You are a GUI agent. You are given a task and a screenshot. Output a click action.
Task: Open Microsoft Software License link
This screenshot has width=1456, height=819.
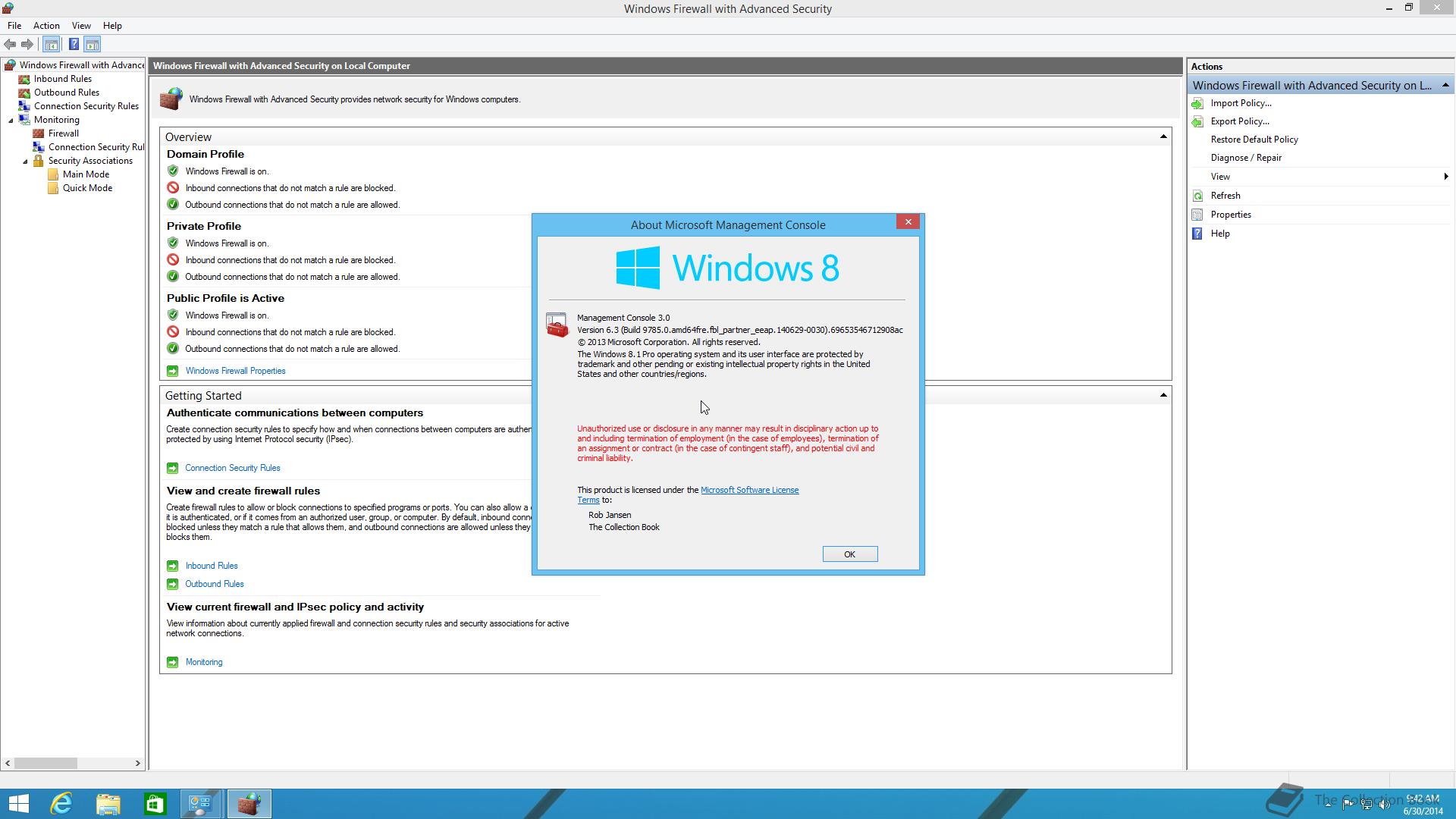coord(749,490)
